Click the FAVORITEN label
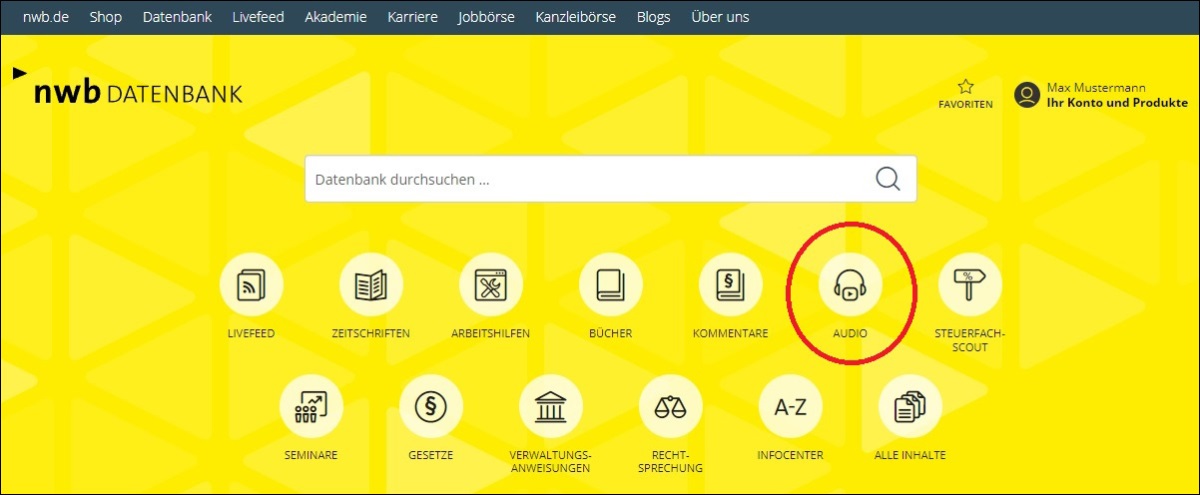The image size is (1200, 495). pyautogui.click(x=965, y=104)
